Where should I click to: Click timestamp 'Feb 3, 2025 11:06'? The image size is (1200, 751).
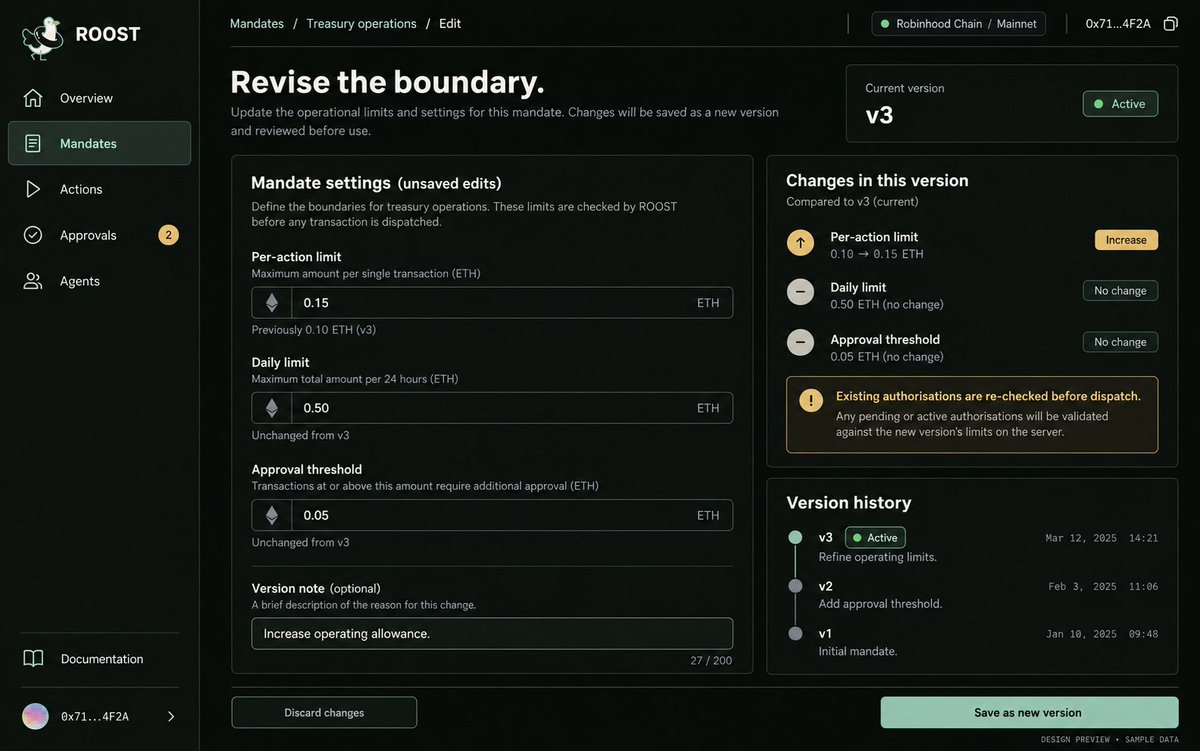(x=1104, y=587)
